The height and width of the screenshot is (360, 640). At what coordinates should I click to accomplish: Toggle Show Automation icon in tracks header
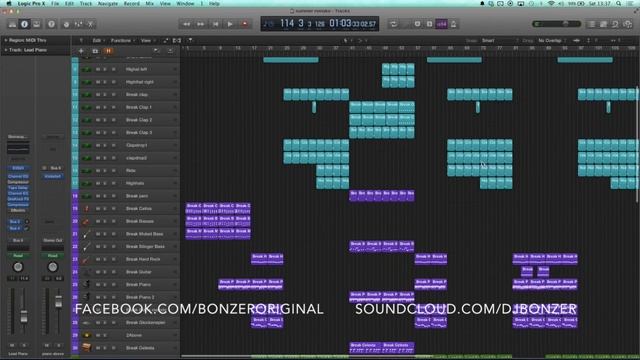tap(166, 40)
